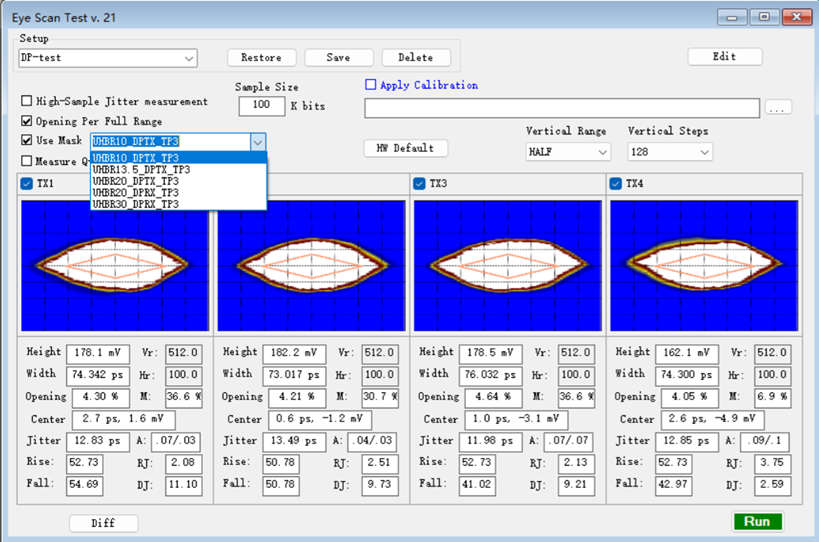Disable the Use Mask checkbox
Viewport: 819px width, 542px height.
pos(27,141)
